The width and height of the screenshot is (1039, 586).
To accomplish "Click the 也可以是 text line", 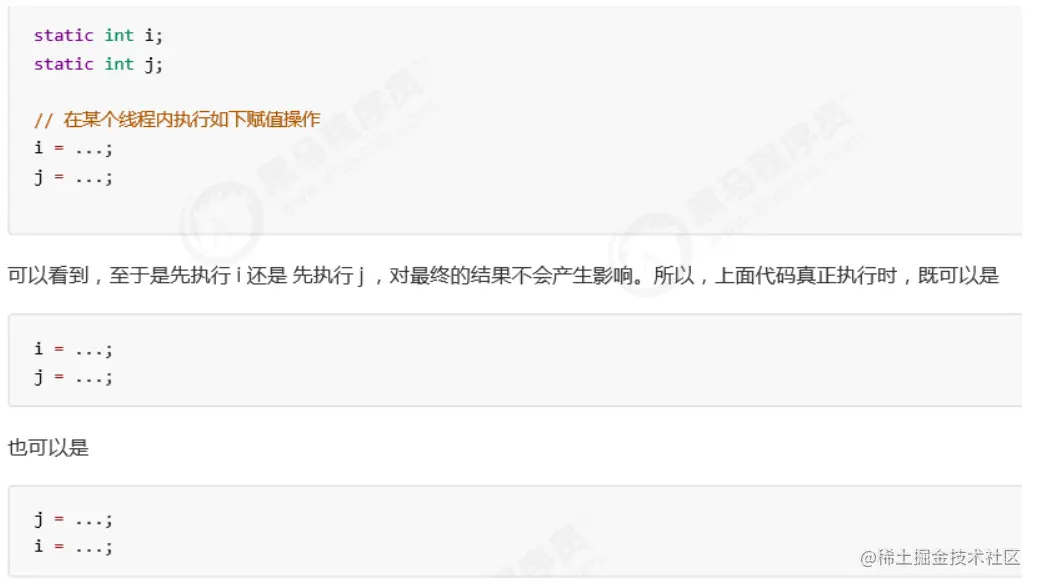I will pyautogui.click(x=48, y=447).
